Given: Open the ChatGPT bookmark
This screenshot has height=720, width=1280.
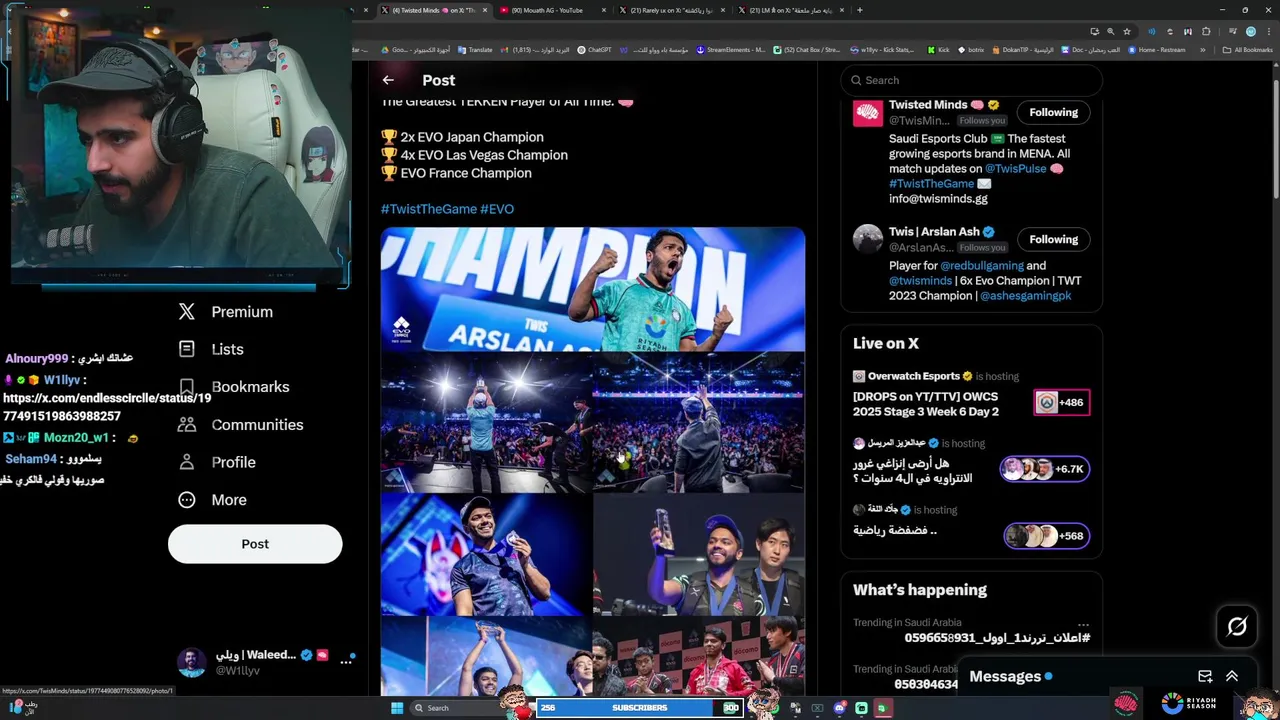Looking at the screenshot, I should 593,50.
